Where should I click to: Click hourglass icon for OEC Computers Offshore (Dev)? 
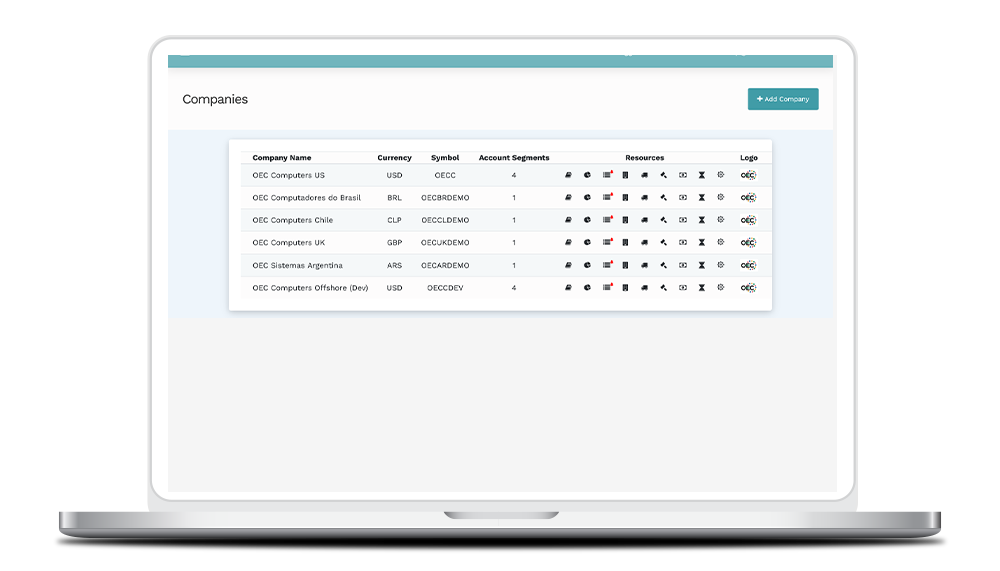[702, 288]
